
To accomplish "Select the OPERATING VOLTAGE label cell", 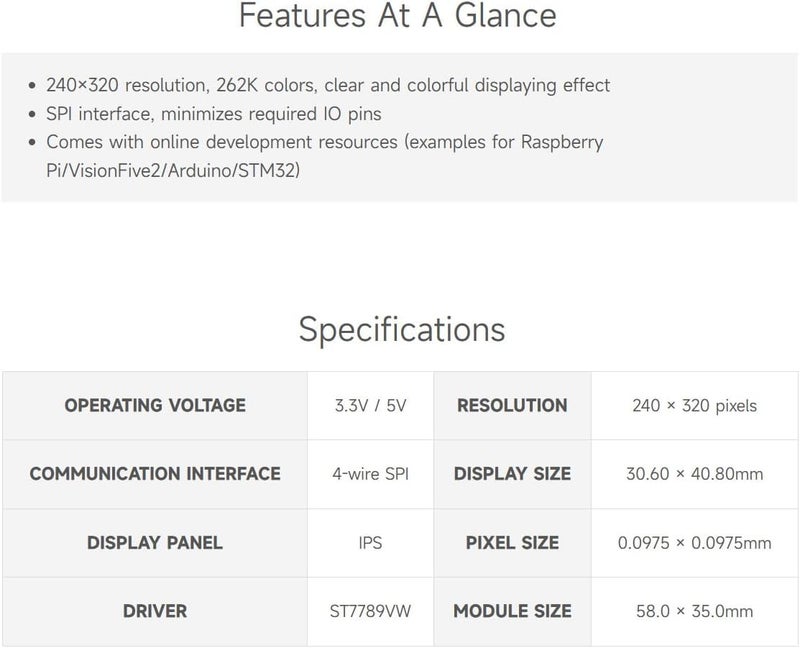I will (155, 406).
